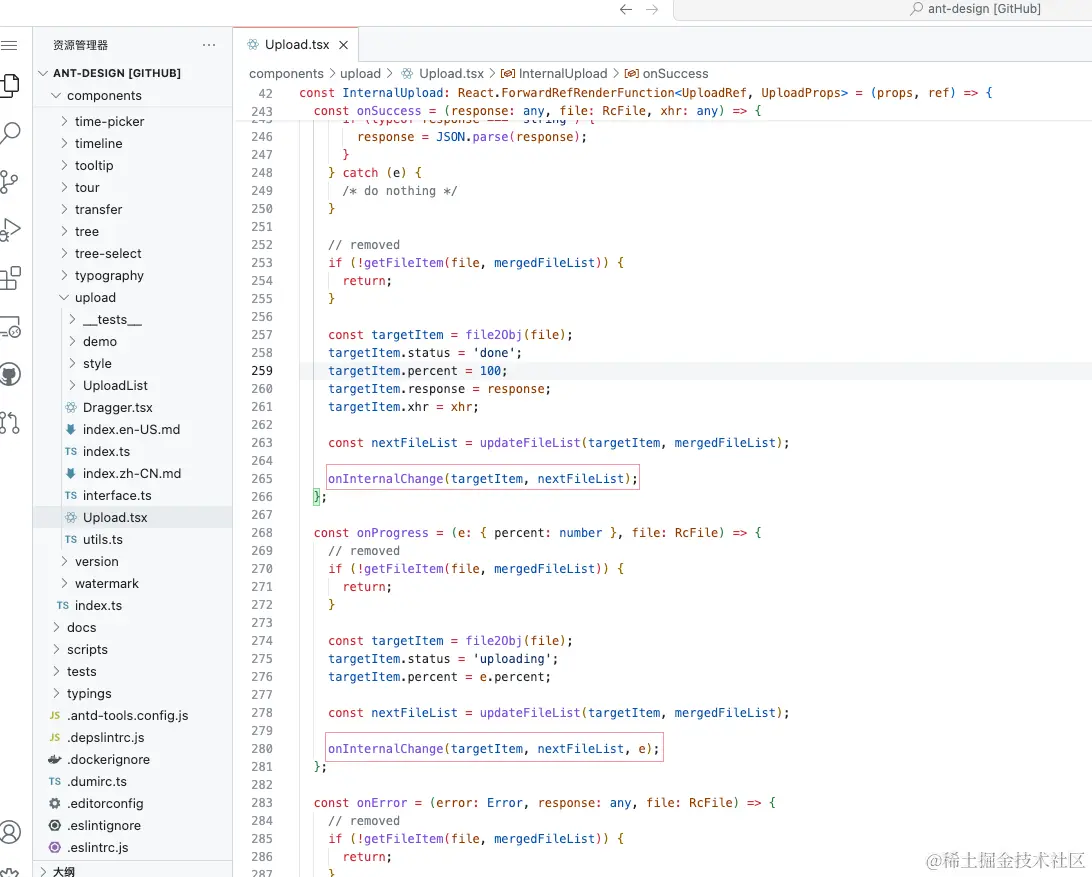Open the Remote Explorer view
This screenshot has height=877, width=1092.
[10, 326]
